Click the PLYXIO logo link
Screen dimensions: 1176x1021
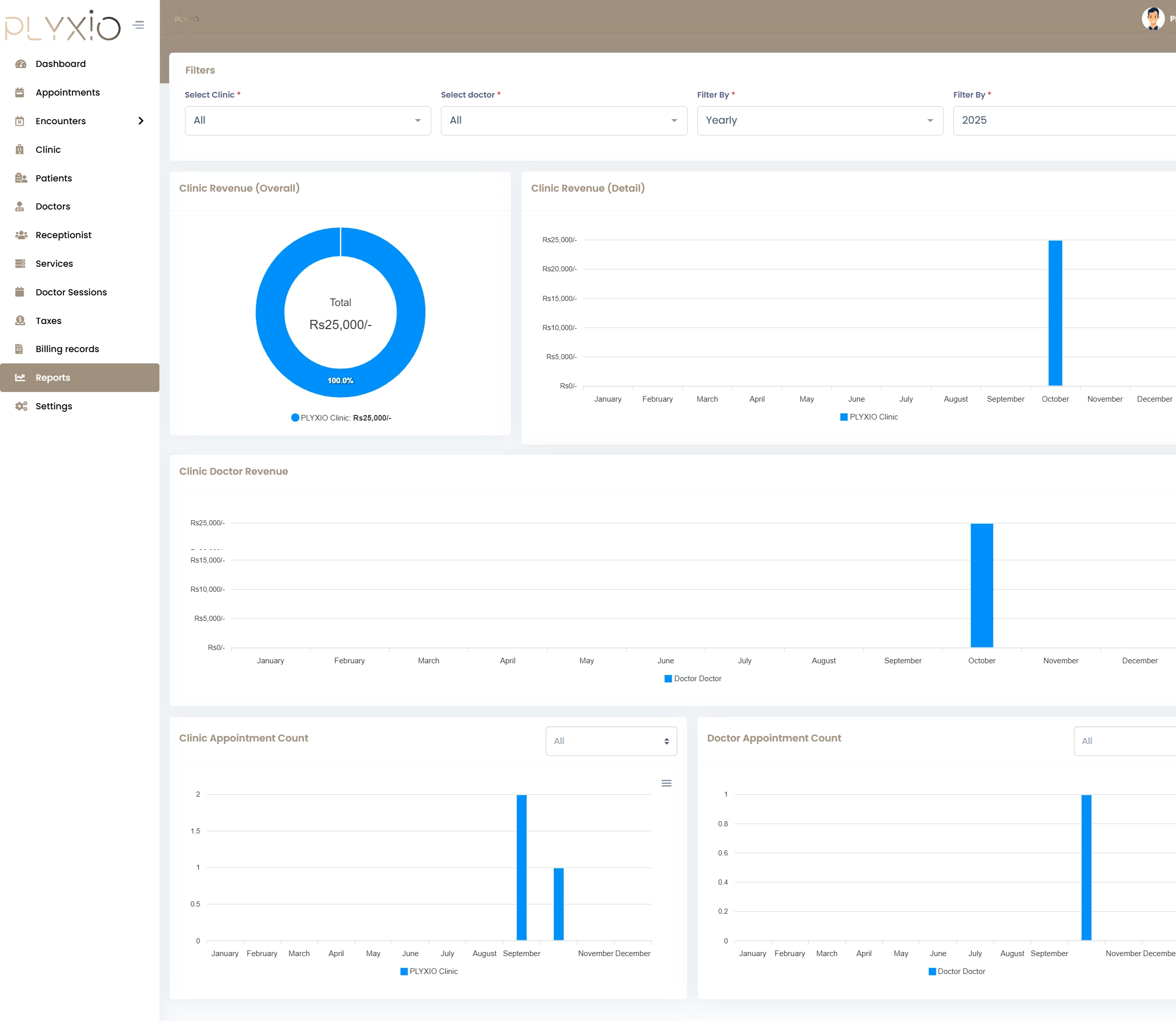tap(63, 26)
